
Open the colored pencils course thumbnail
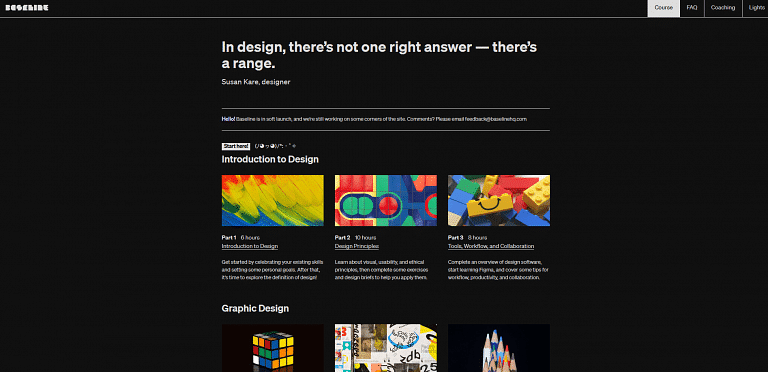[x=499, y=348]
